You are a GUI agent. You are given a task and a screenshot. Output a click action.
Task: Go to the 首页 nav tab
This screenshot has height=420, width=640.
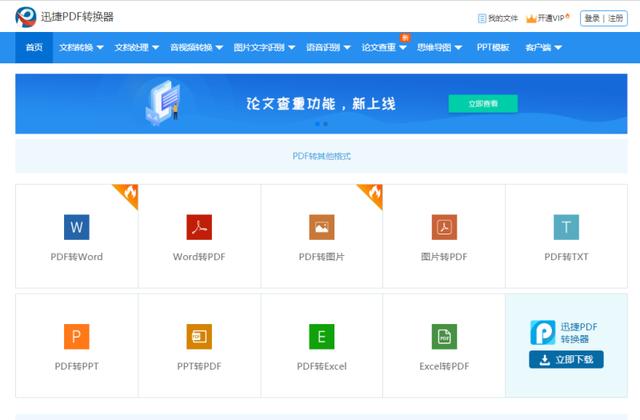point(34,47)
